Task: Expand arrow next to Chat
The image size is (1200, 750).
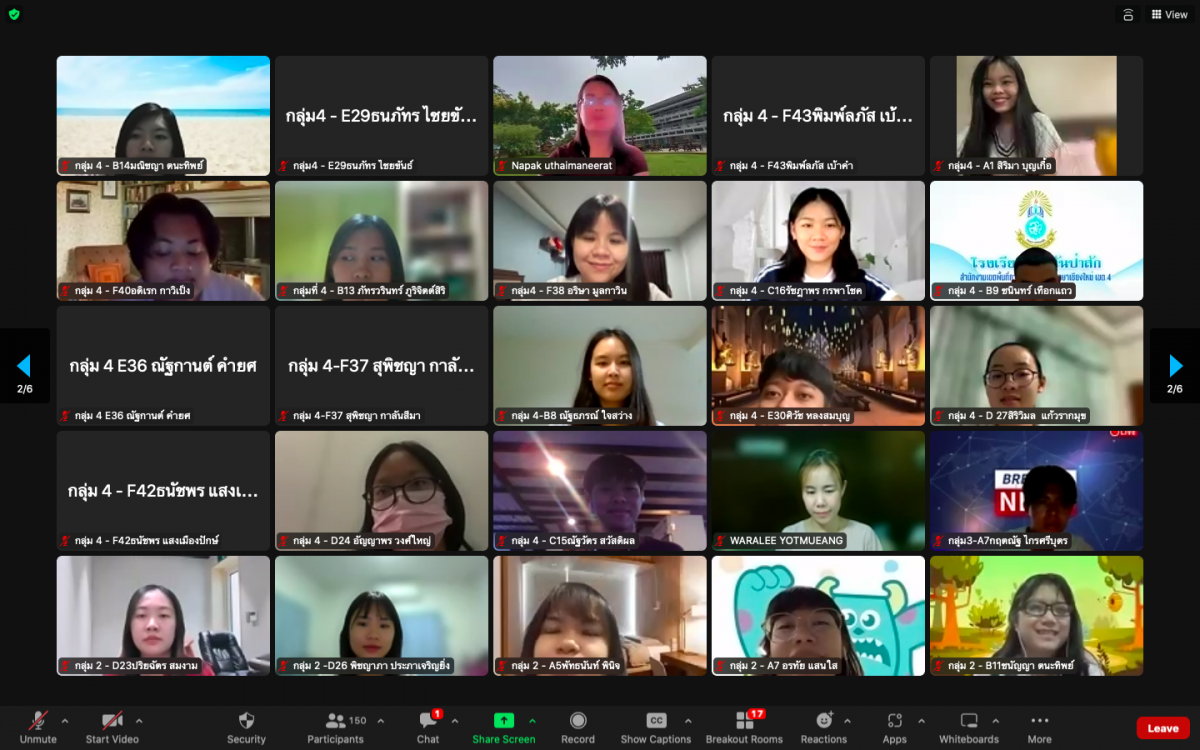Action: (455, 721)
